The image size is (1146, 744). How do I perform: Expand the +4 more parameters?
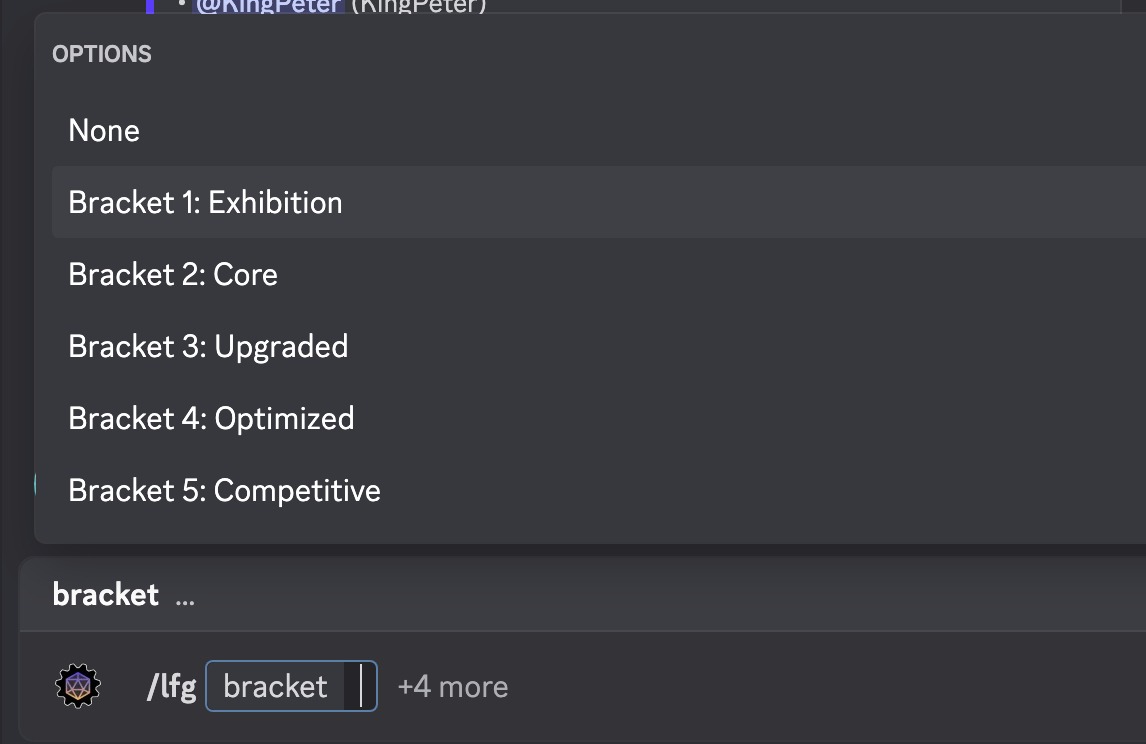pyautogui.click(x=453, y=687)
